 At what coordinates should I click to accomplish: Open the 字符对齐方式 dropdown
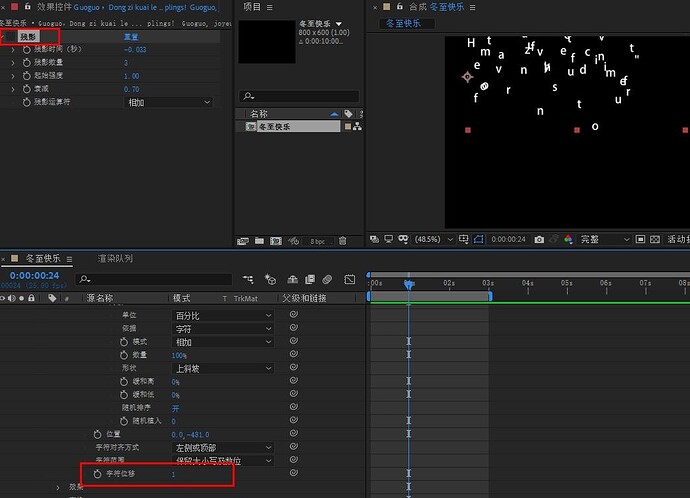(x=223, y=447)
